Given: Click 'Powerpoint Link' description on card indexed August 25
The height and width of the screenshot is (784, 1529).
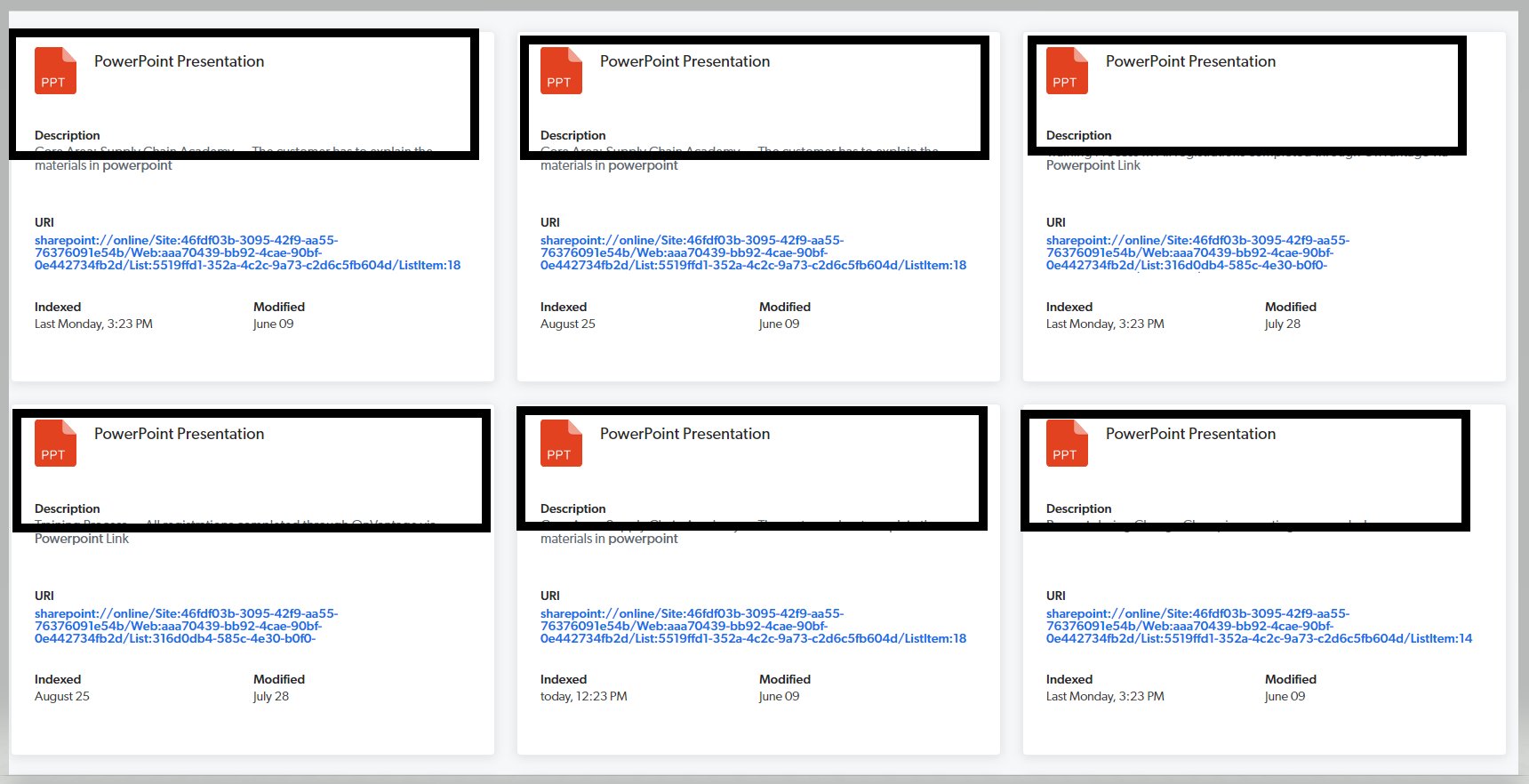Looking at the screenshot, I should 82,539.
